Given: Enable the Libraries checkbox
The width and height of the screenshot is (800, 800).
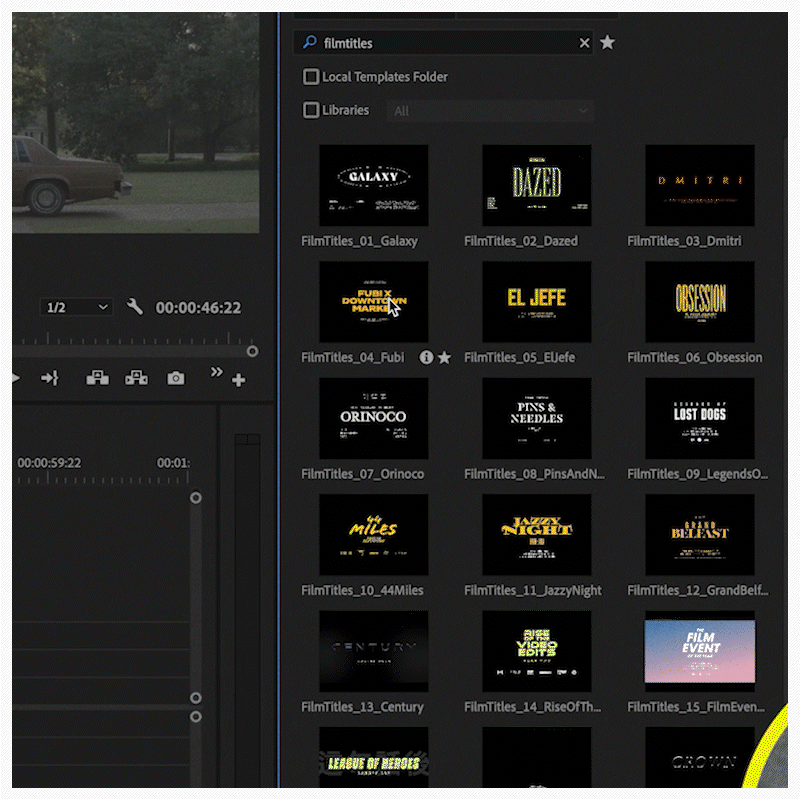Looking at the screenshot, I should coord(311,110).
